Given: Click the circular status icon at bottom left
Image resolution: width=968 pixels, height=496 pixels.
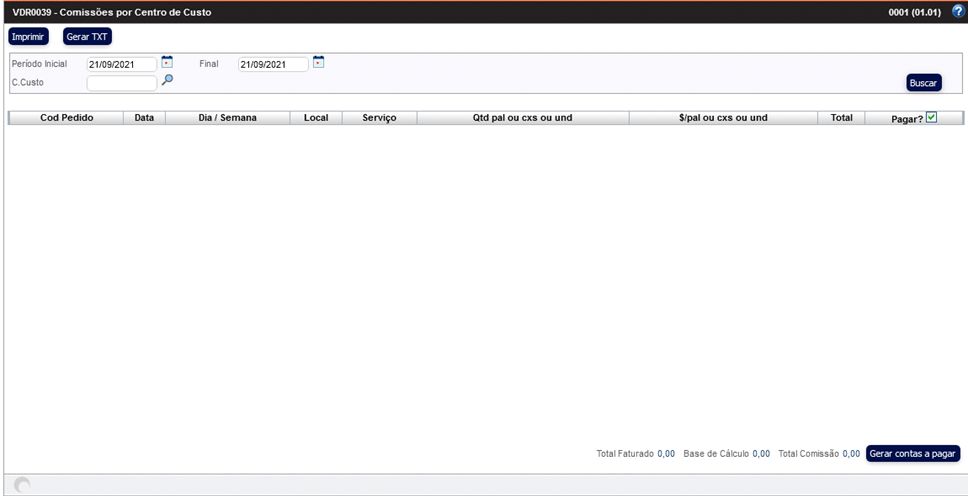Looking at the screenshot, I should coord(21,485).
